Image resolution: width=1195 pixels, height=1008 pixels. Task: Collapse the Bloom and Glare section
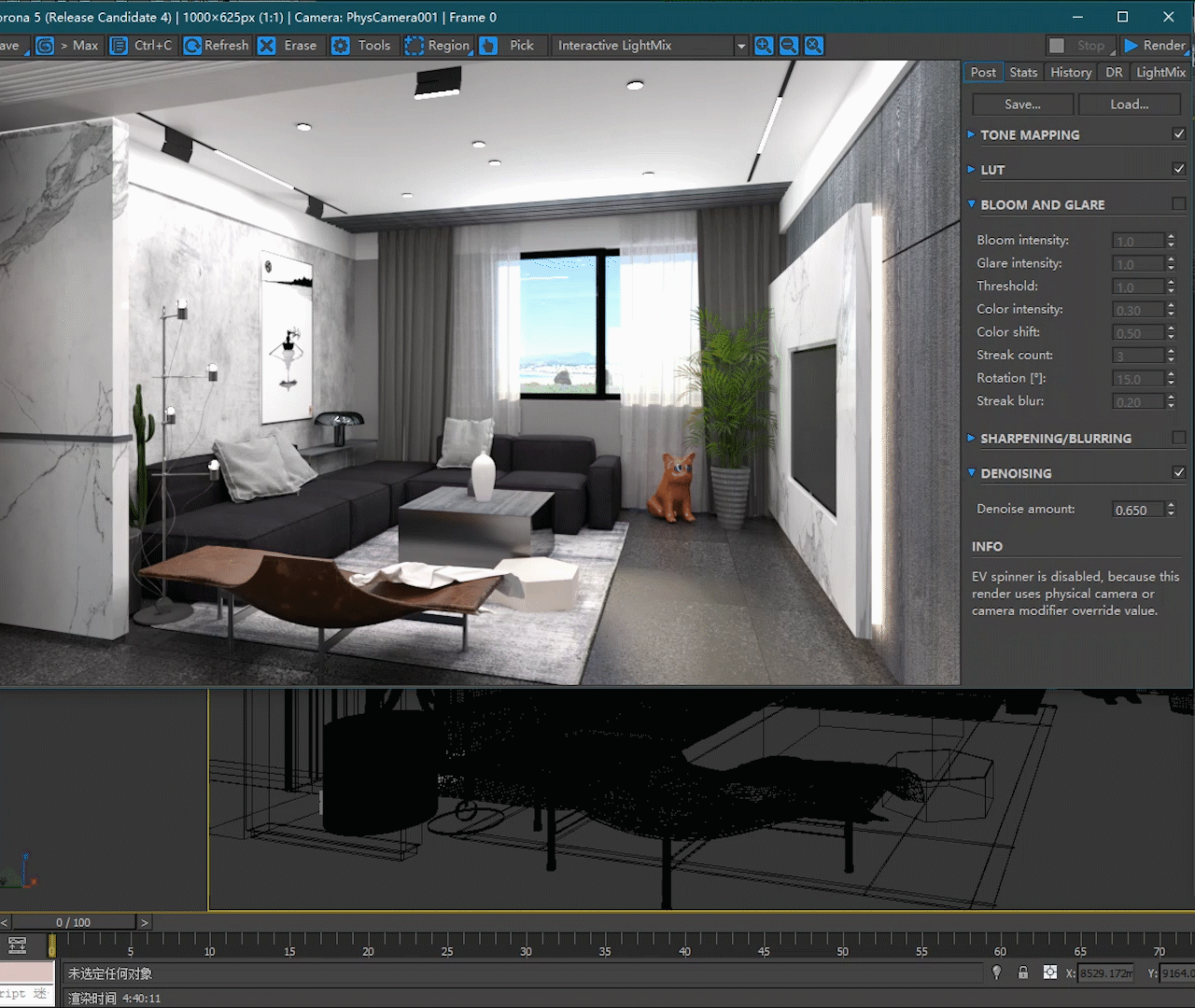[971, 203]
